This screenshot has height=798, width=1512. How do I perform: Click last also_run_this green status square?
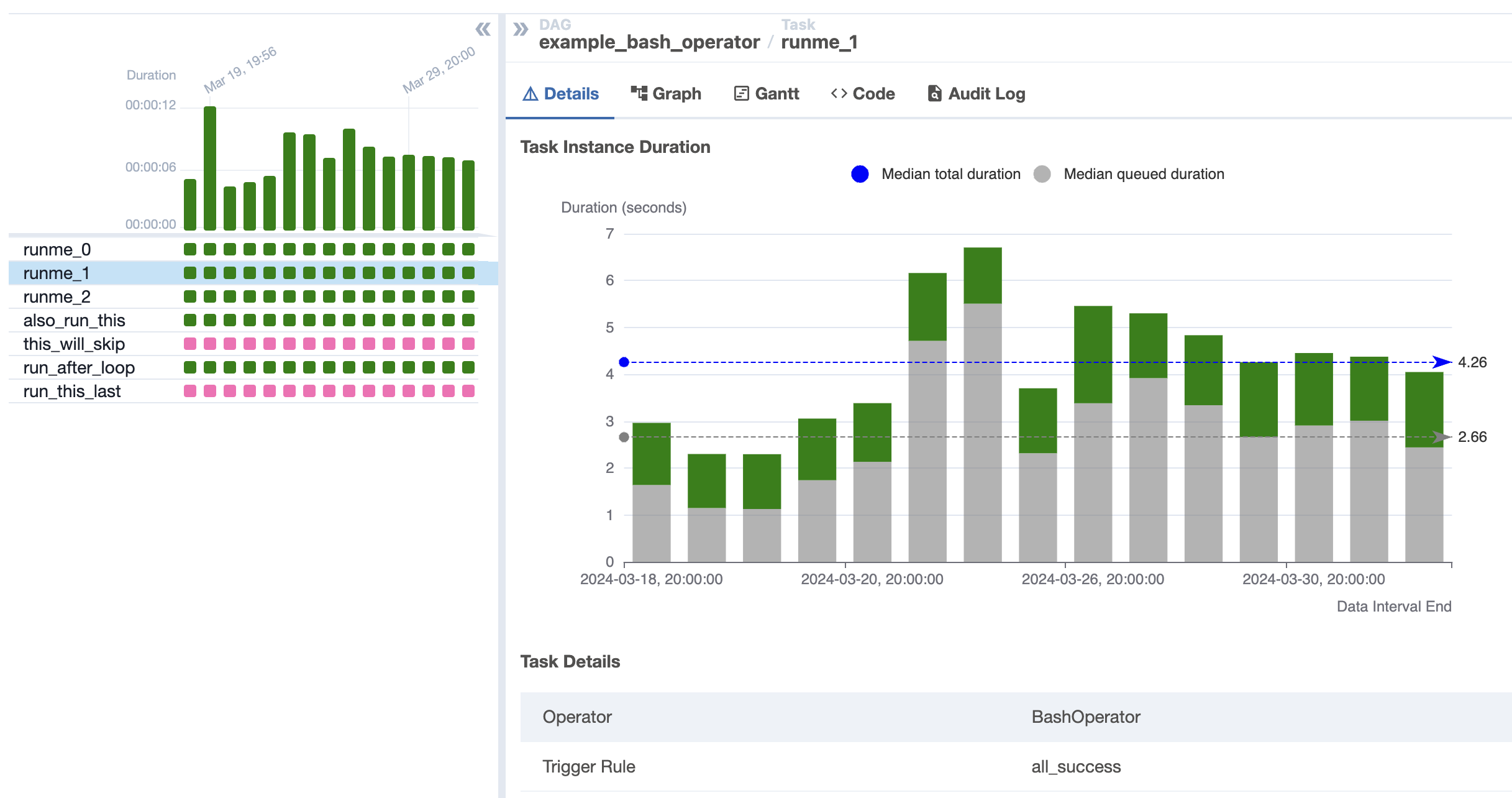[468, 320]
